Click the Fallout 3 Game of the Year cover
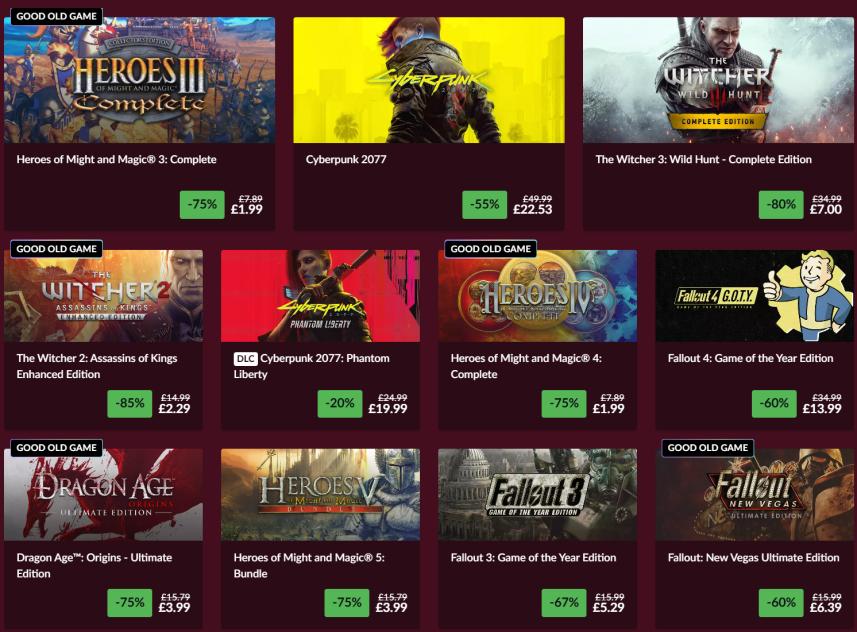This screenshot has height=632, width=857. click(x=537, y=494)
